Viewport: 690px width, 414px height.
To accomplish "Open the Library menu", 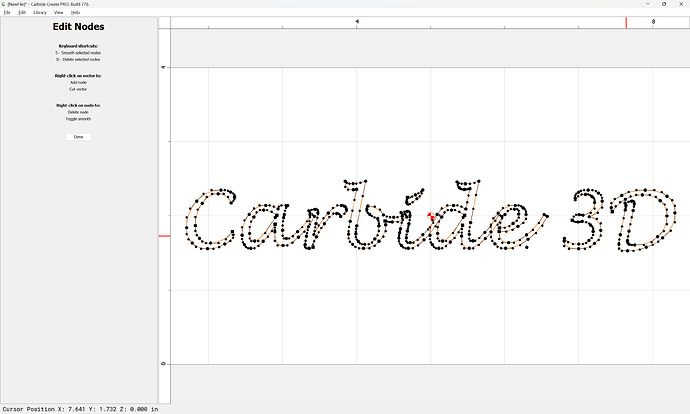I will tap(40, 12).
